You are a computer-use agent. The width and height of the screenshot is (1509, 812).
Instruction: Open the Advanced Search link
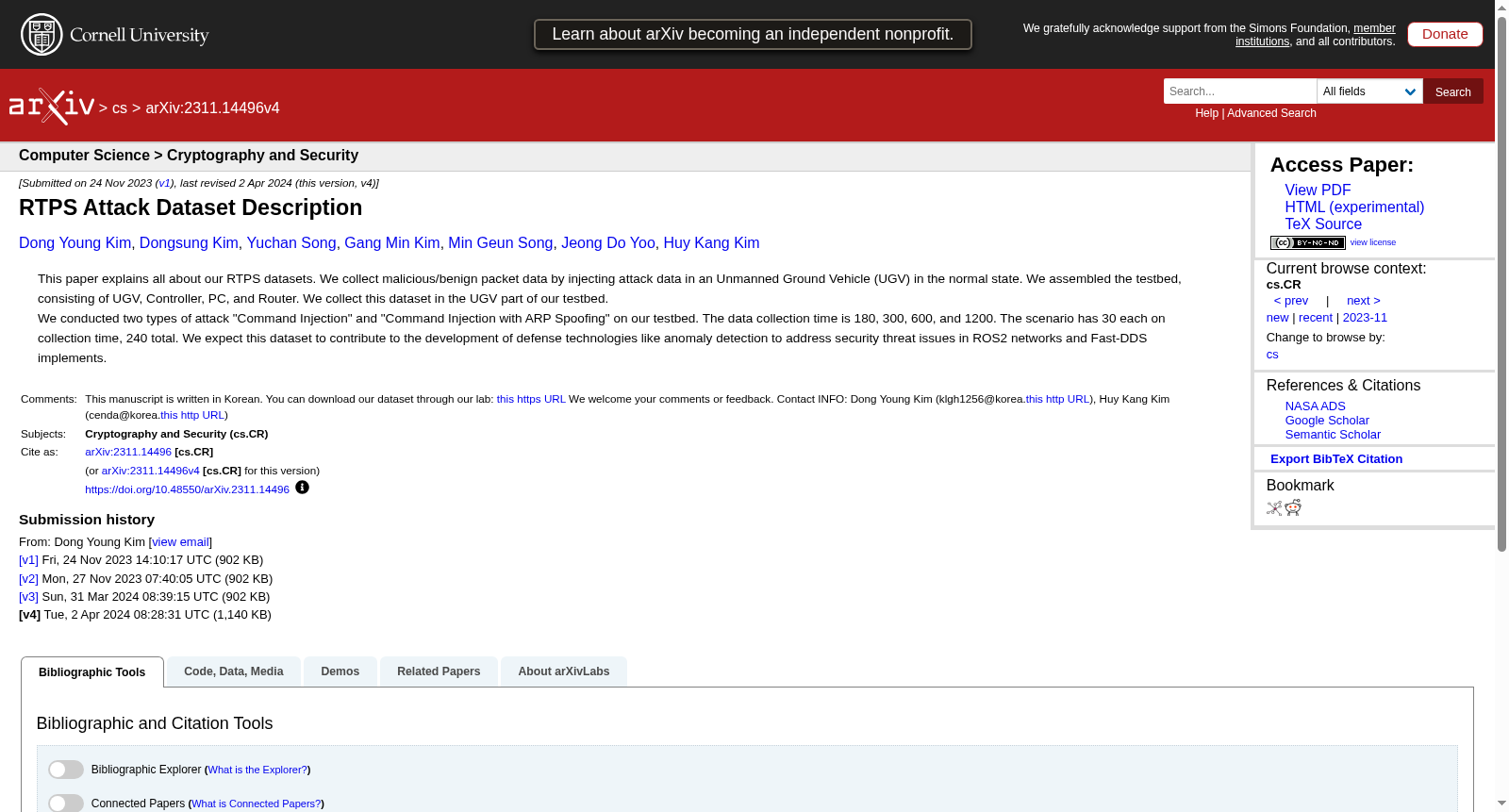(x=1271, y=113)
